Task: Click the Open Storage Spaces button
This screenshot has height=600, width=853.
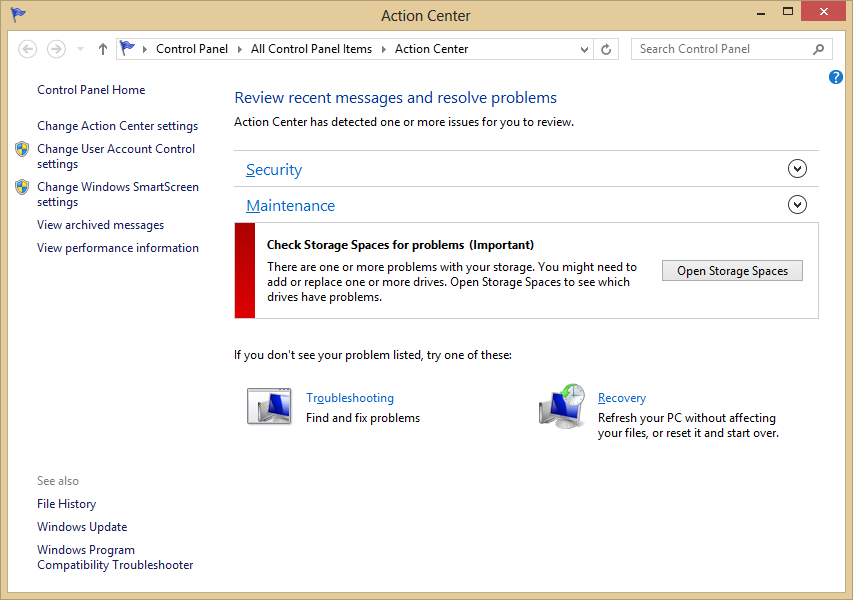Action: tap(732, 270)
